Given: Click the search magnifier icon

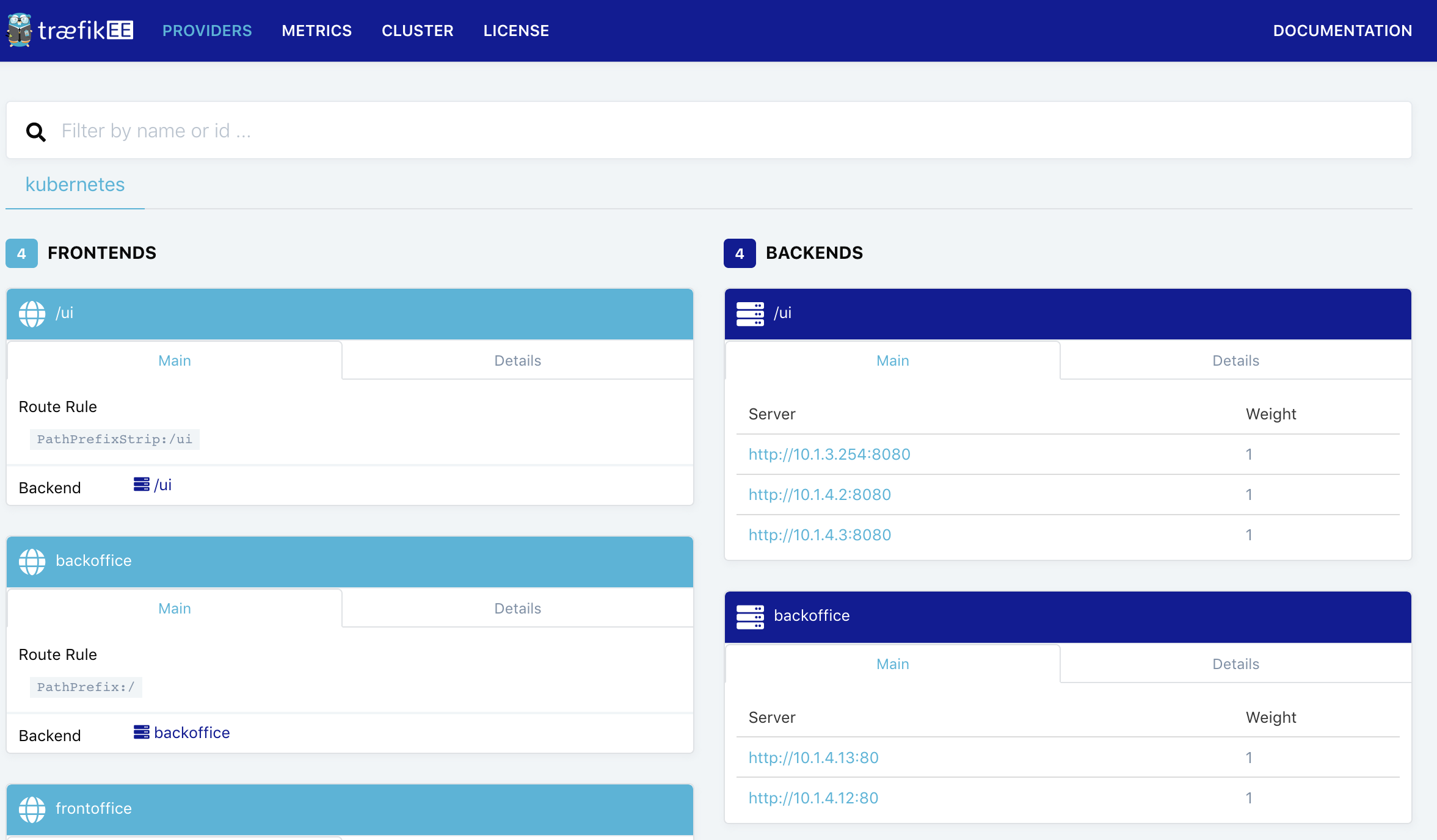Looking at the screenshot, I should [x=35, y=131].
